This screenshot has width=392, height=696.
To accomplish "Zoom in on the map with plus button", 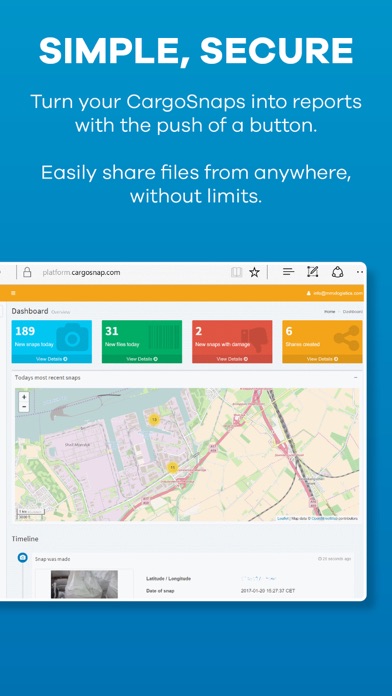I will pyautogui.click(x=24, y=397).
